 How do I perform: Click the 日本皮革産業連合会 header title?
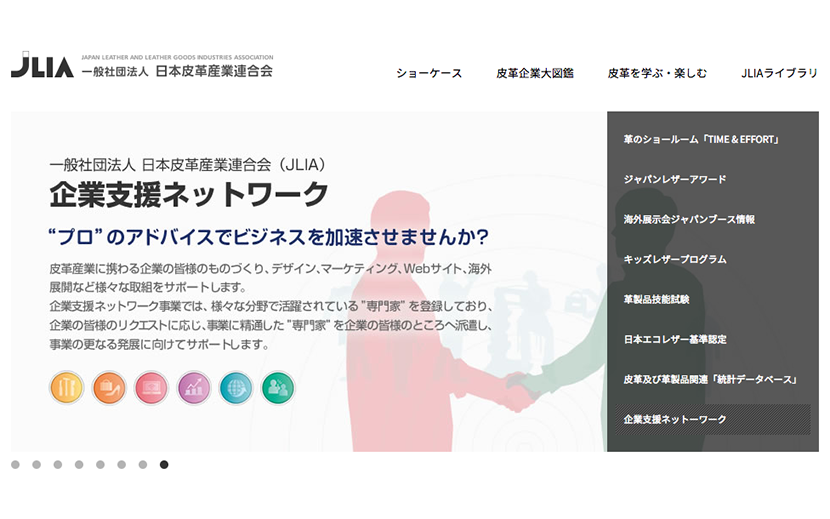tap(214, 71)
